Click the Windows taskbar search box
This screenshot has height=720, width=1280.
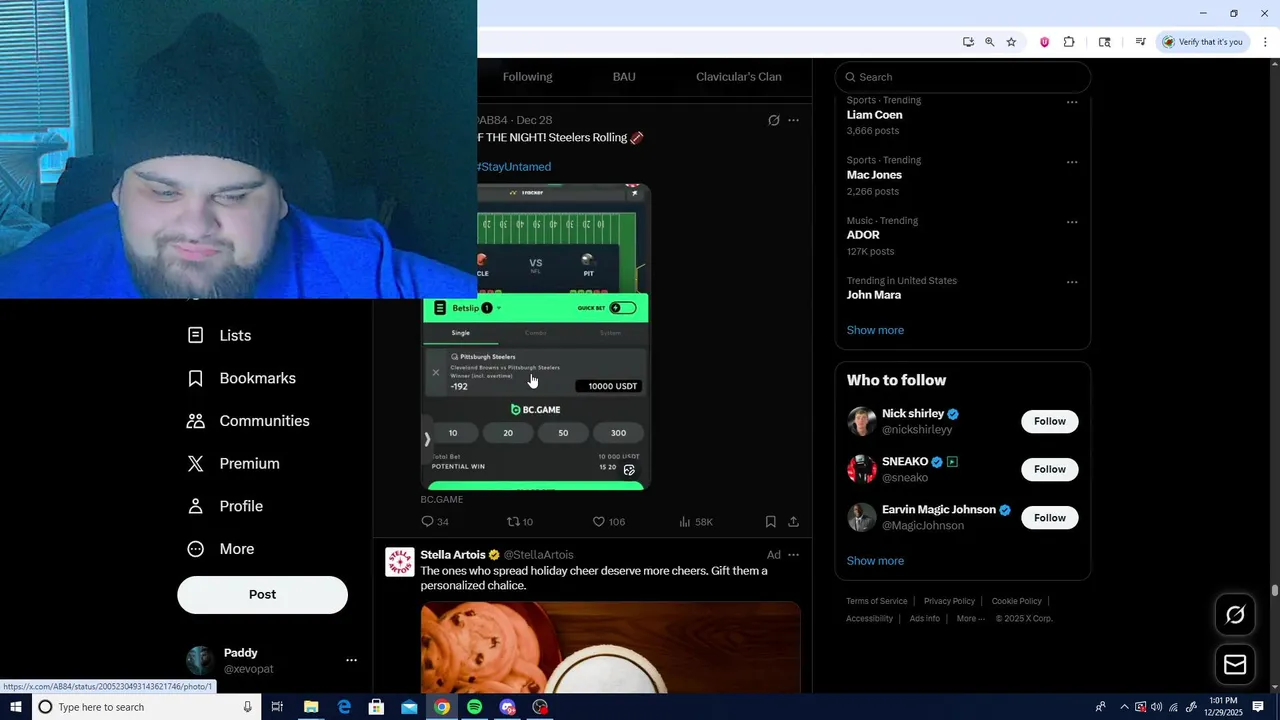(147, 707)
